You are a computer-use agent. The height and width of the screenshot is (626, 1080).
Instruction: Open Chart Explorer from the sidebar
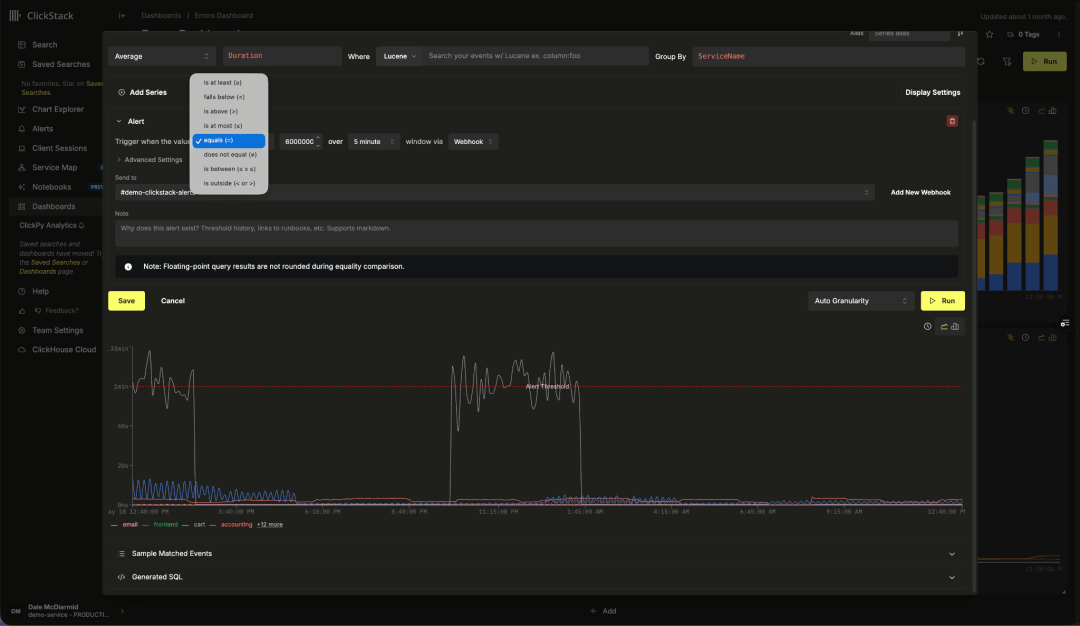tap(58, 109)
